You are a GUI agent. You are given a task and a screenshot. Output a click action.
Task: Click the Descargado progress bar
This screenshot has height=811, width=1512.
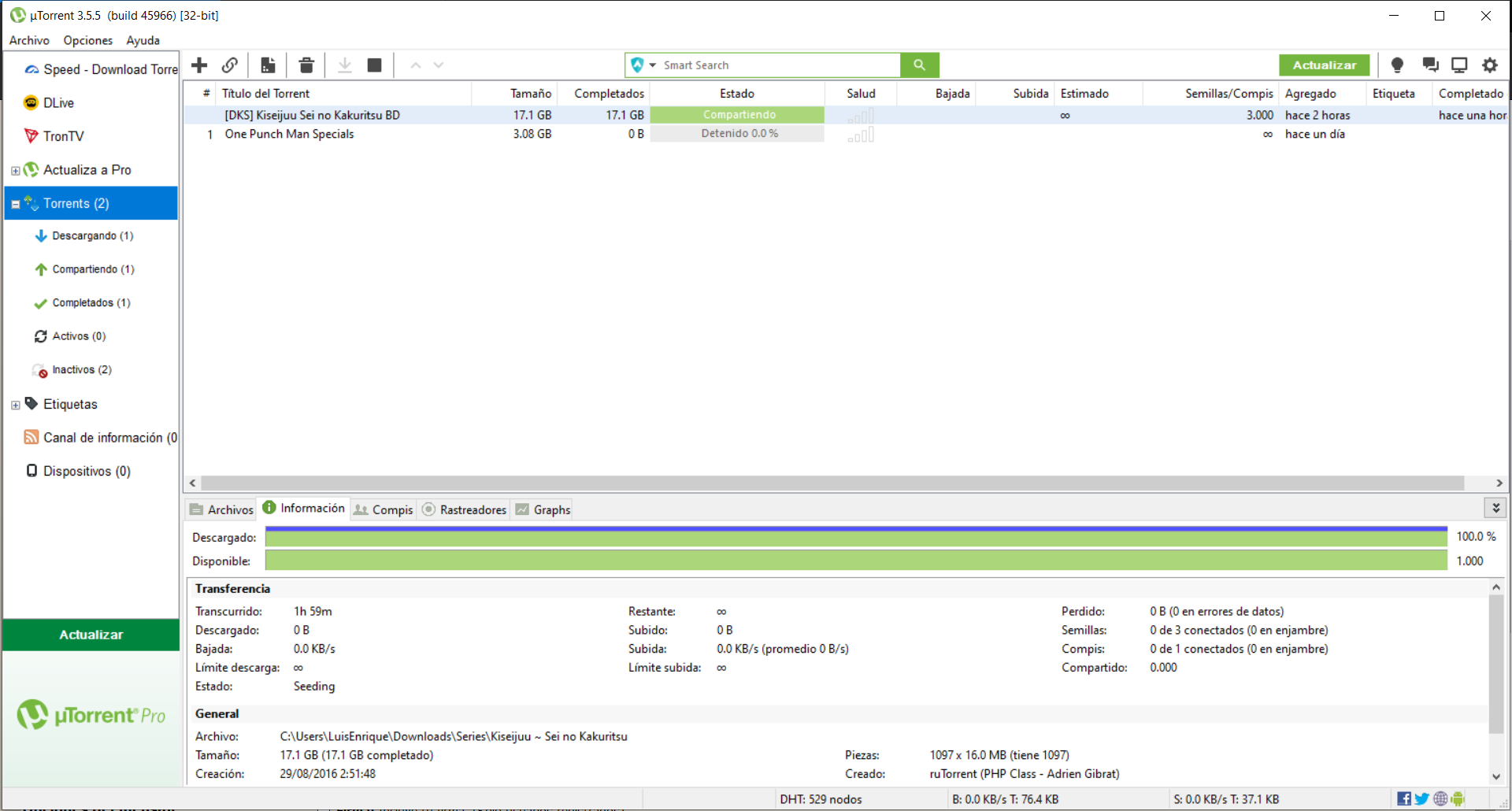coord(856,537)
